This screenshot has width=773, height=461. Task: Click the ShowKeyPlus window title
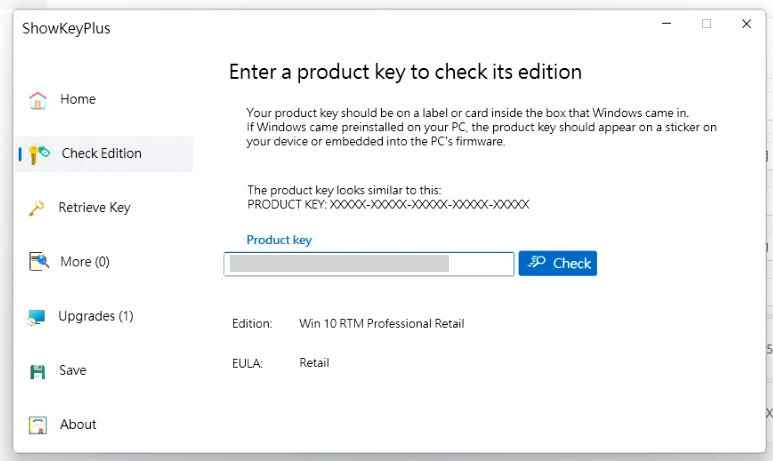click(66, 29)
